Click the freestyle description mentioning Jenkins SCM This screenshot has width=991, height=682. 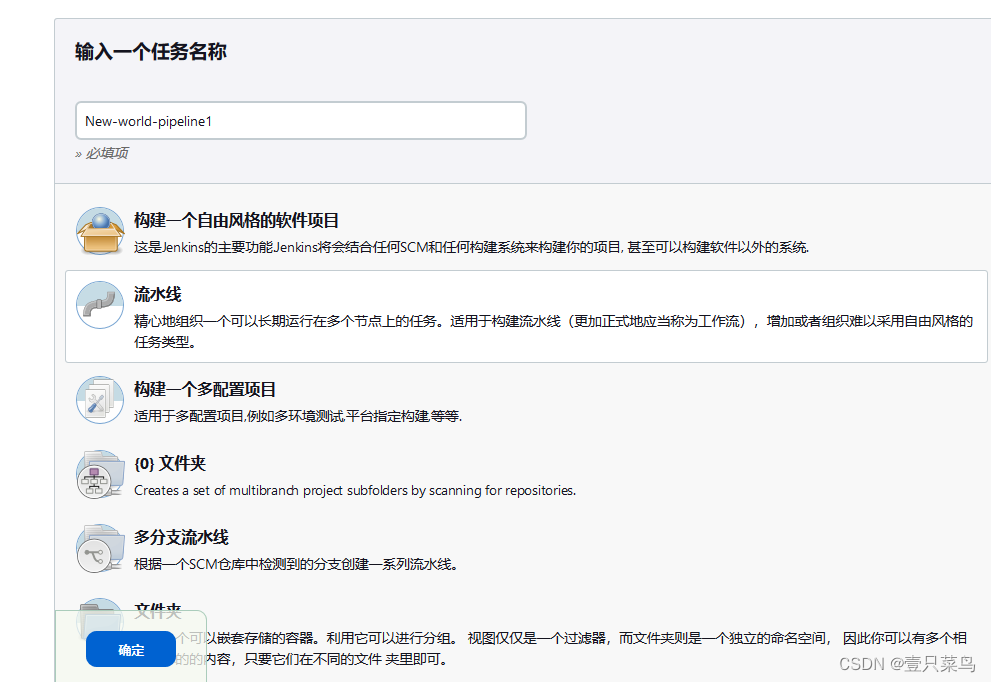coord(471,247)
